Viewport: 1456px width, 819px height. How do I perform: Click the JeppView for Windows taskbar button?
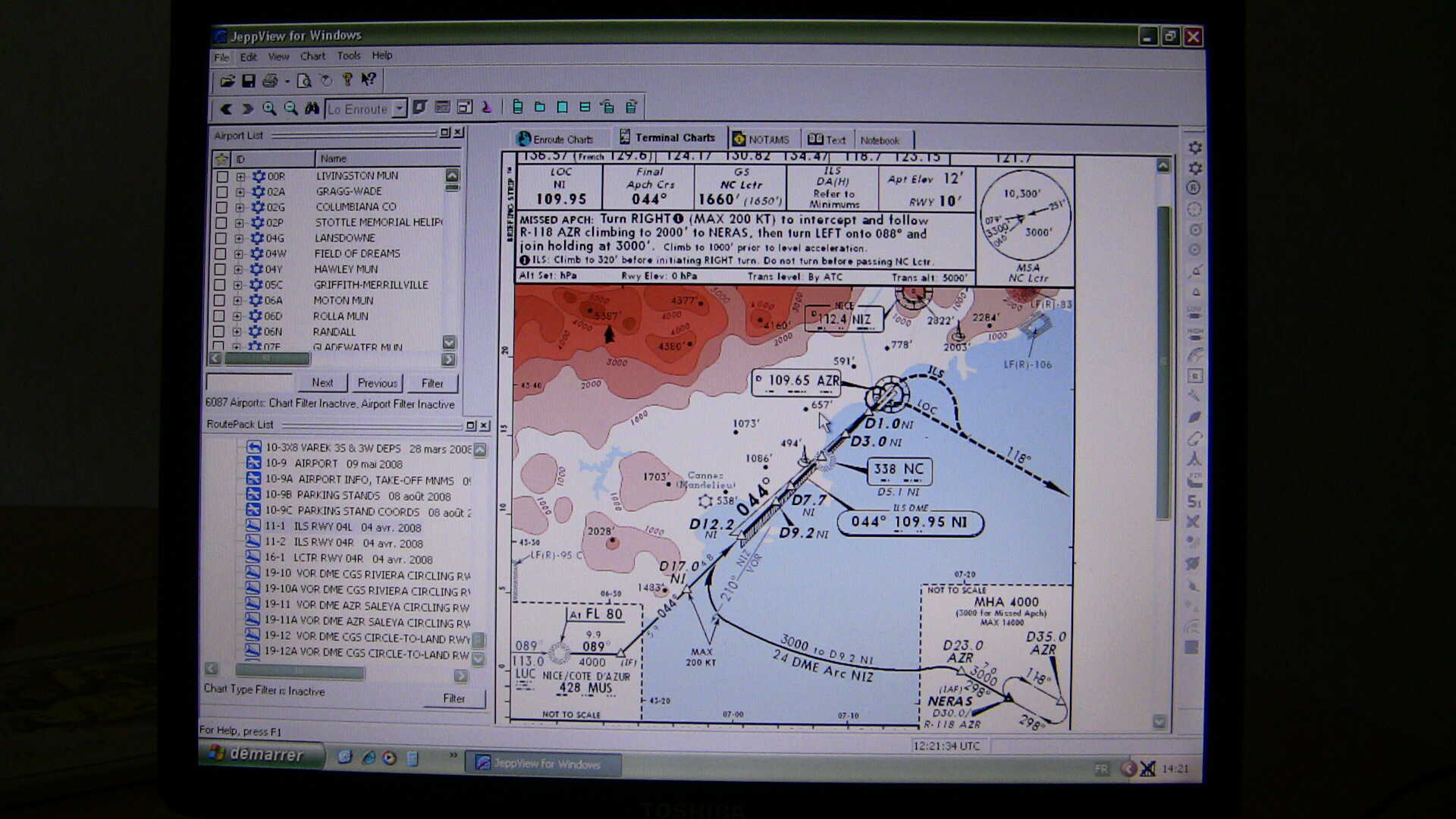point(544,764)
